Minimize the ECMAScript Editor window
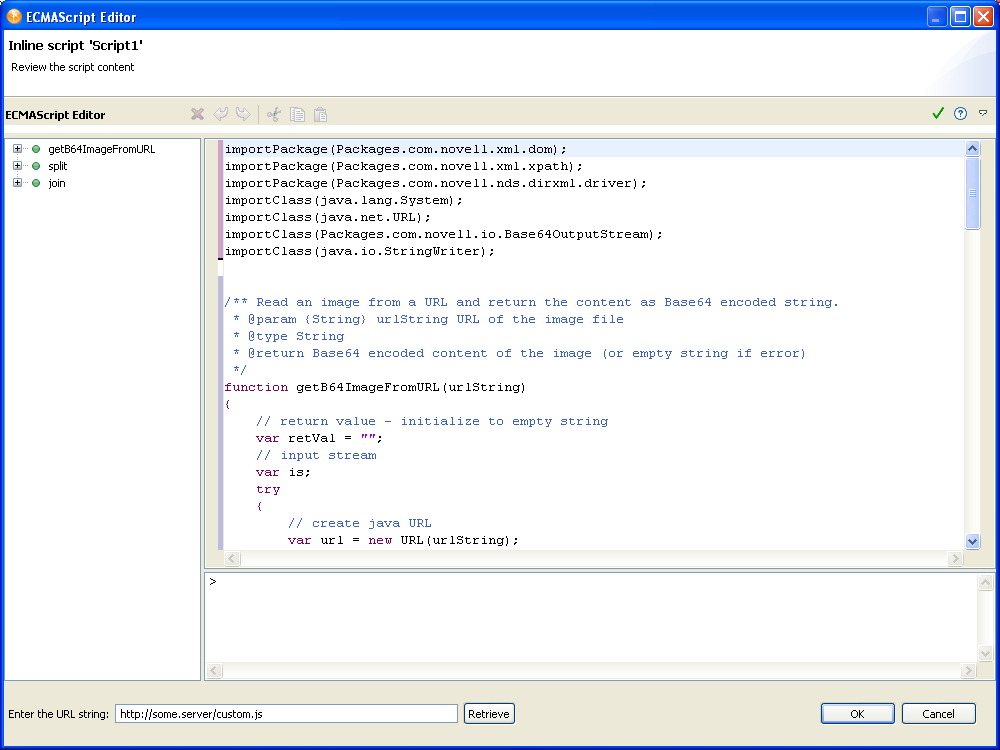Image resolution: width=1000 pixels, height=750 pixels. click(x=936, y=17)
